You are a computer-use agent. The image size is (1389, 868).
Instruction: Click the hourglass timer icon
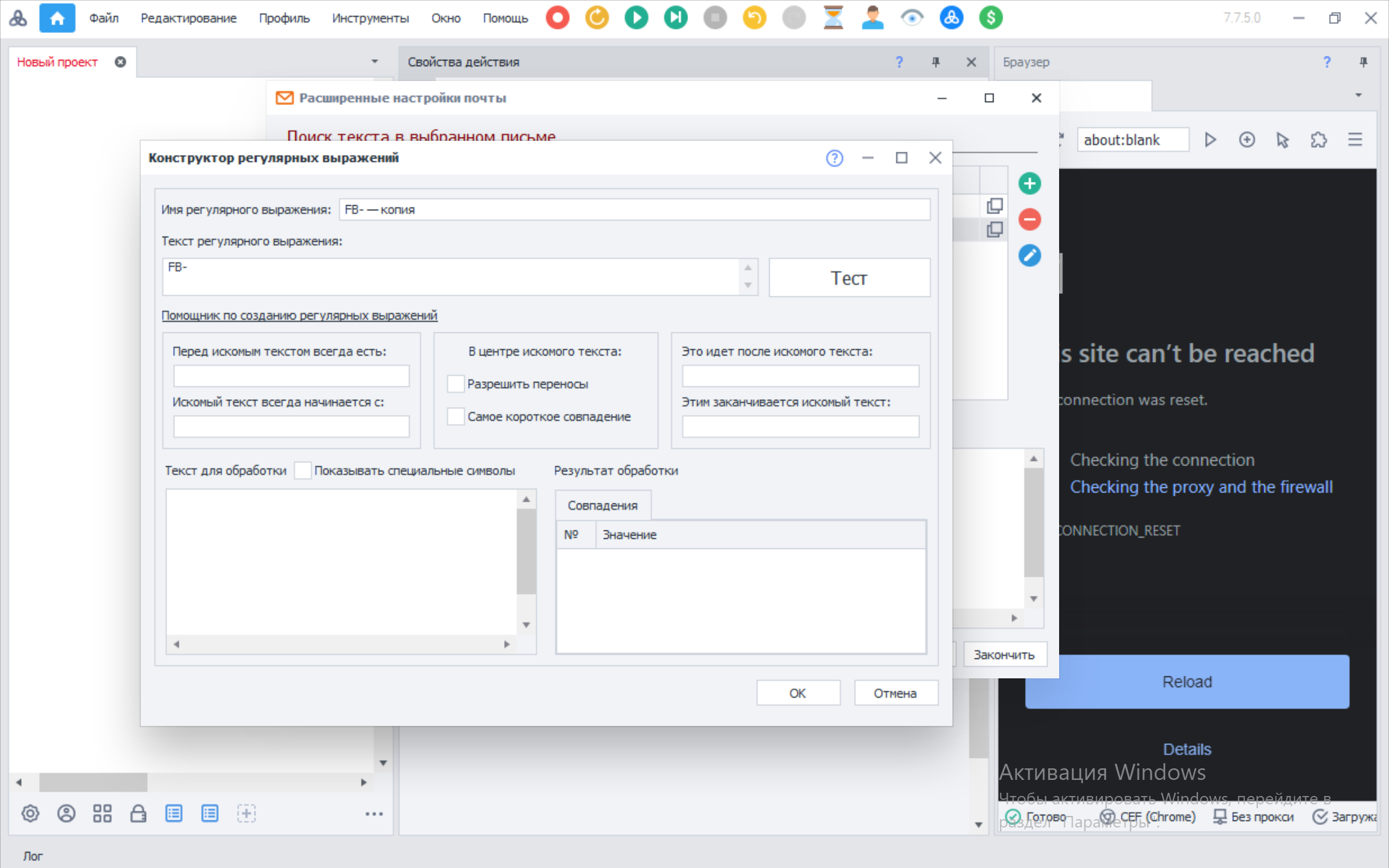tap(833, 17)
